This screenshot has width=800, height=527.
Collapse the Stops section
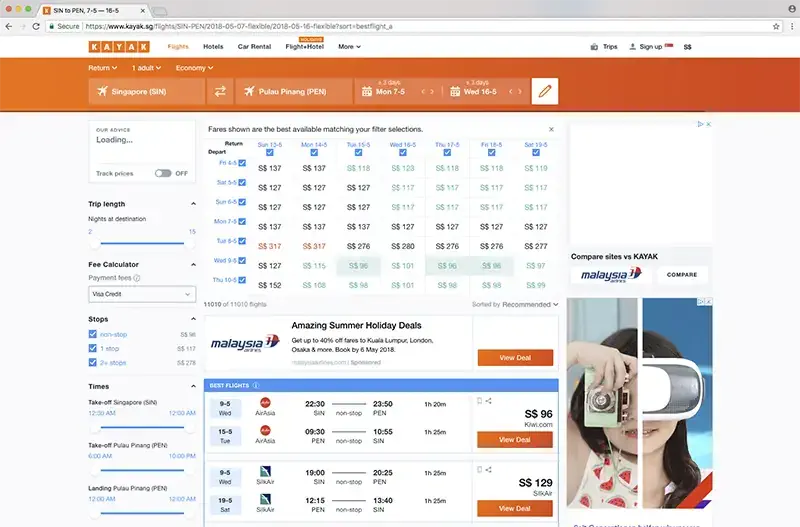point(193,319)
